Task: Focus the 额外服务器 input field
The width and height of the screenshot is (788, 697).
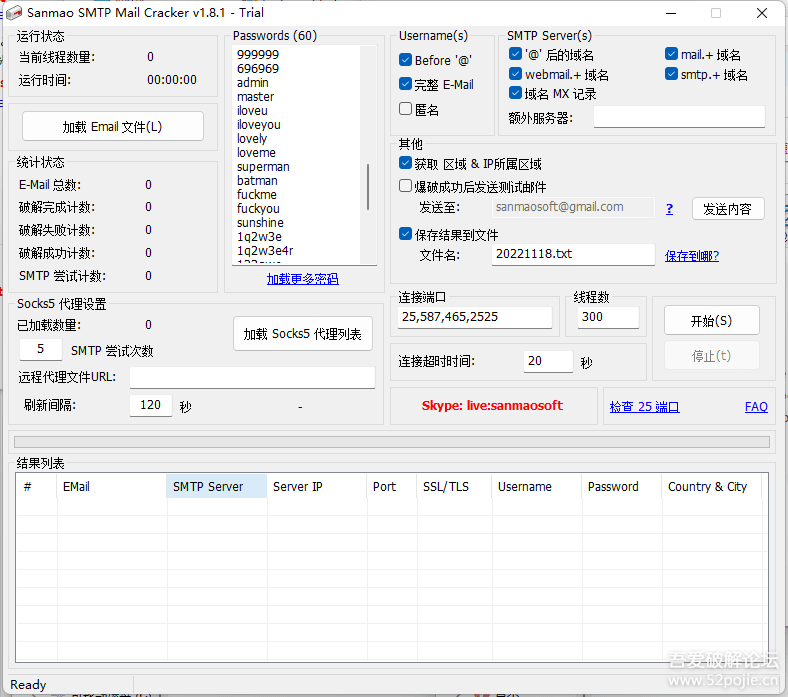Action: pos(679,118)
